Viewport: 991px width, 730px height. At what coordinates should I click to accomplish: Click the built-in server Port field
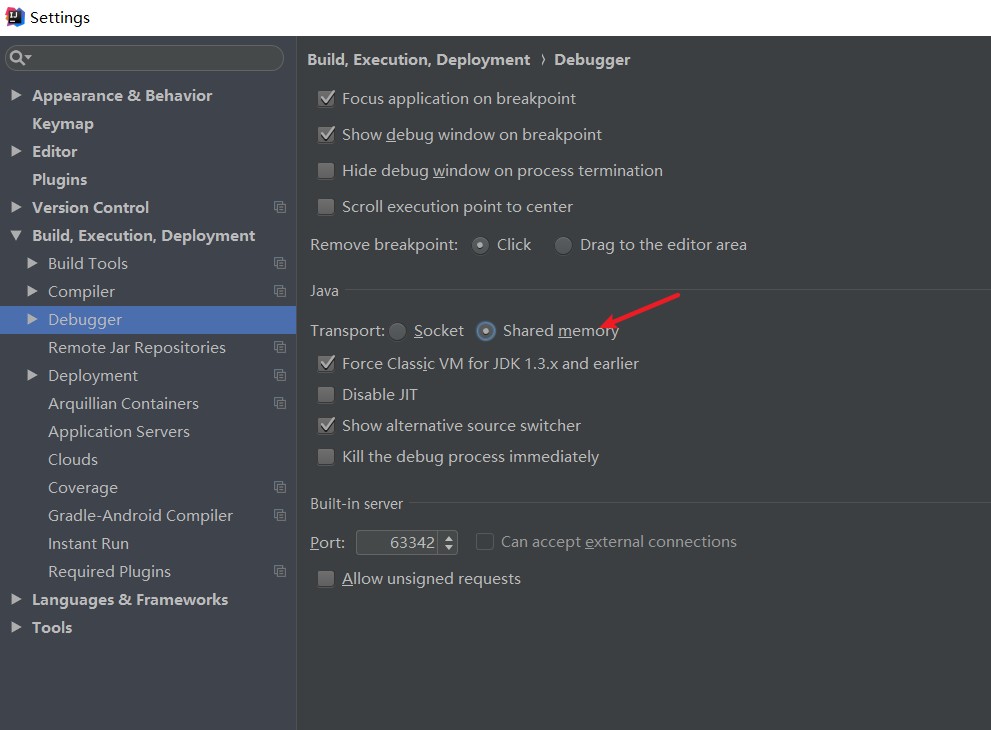pos(396,542)
